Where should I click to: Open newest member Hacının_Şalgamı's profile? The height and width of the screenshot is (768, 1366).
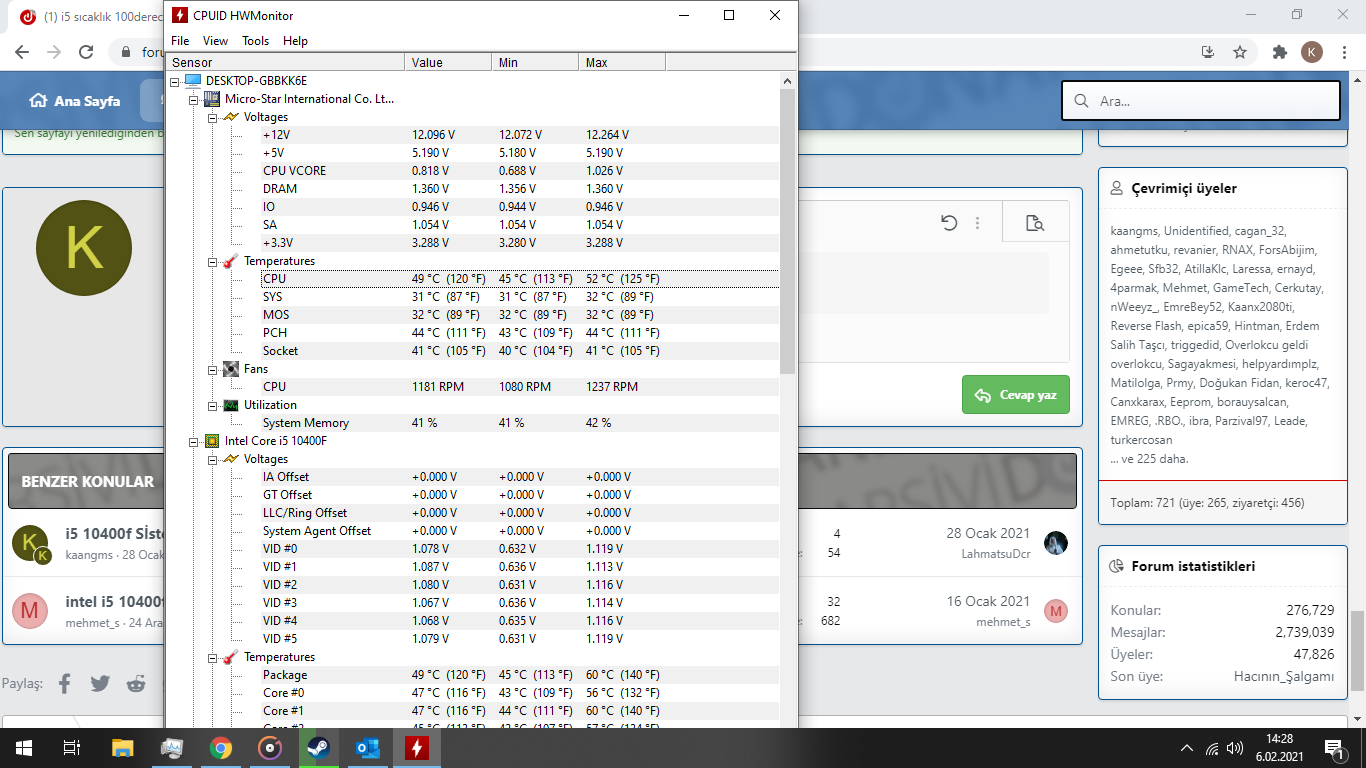(1284, 677)
